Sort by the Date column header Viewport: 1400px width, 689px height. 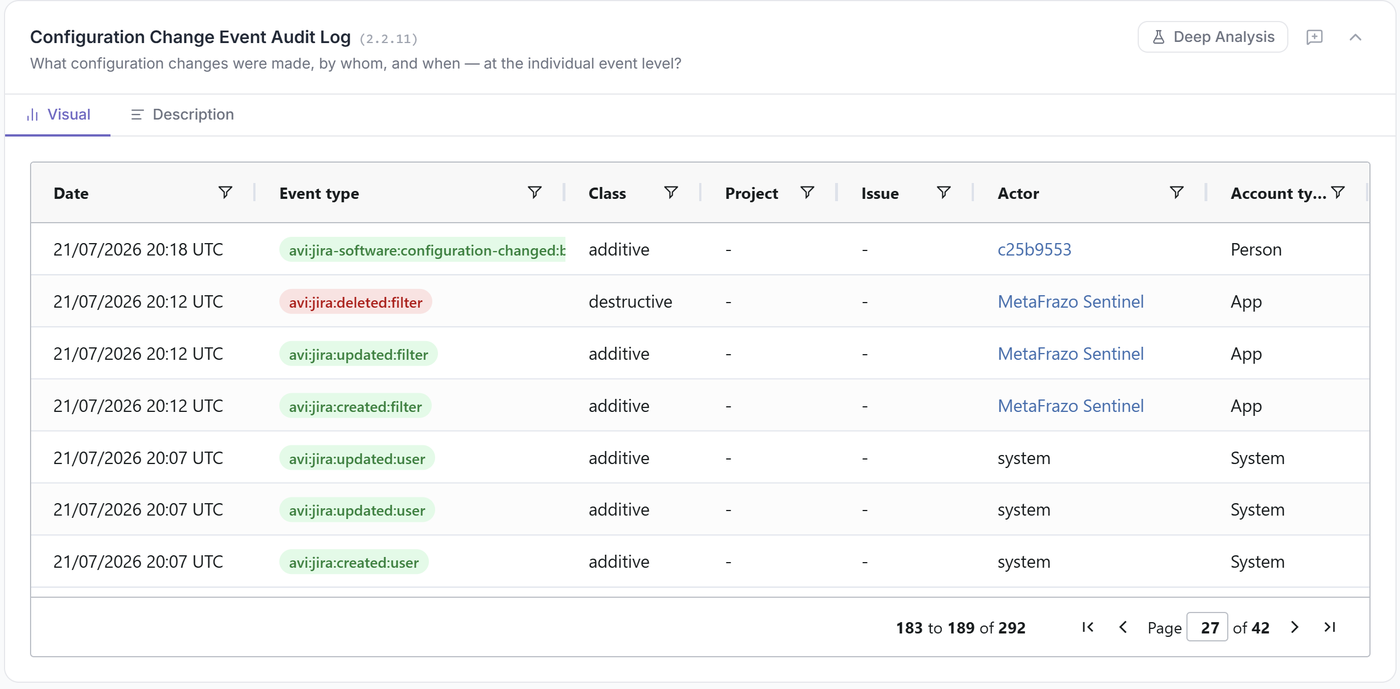[x=71, y=193]
